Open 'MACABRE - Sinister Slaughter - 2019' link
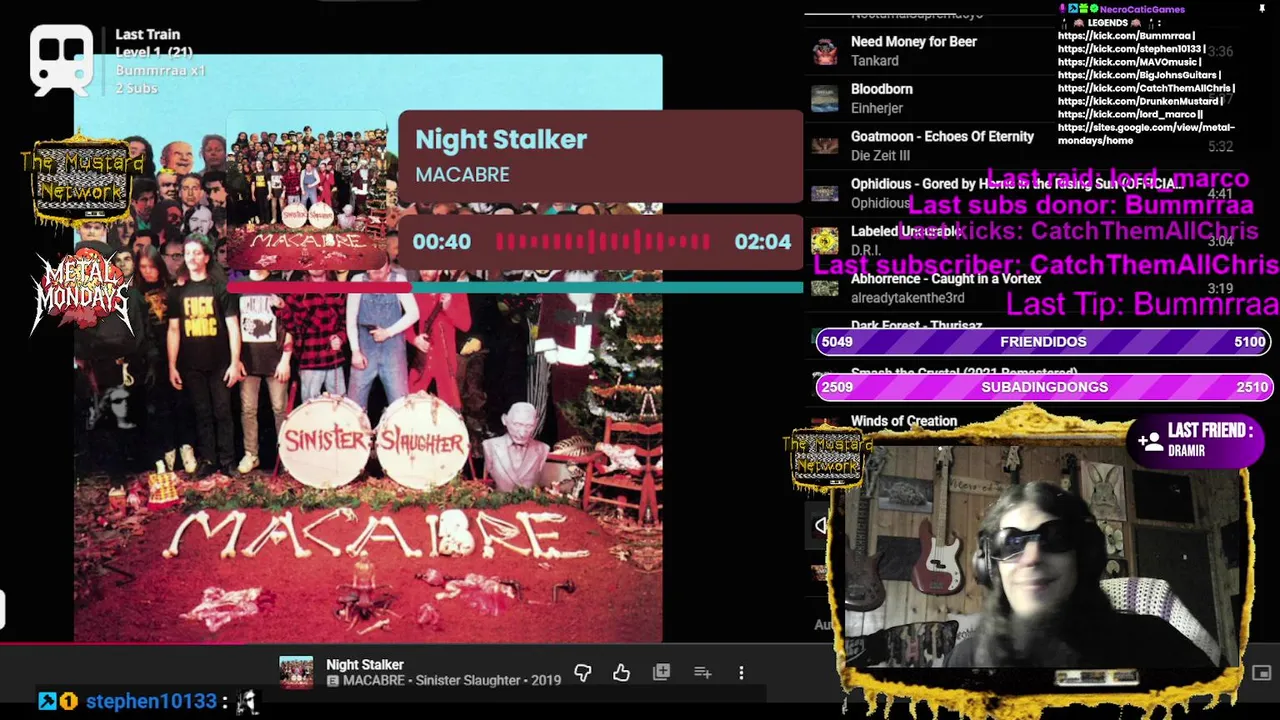This screenshot has width=1280, height=720. tap(451, 681)
